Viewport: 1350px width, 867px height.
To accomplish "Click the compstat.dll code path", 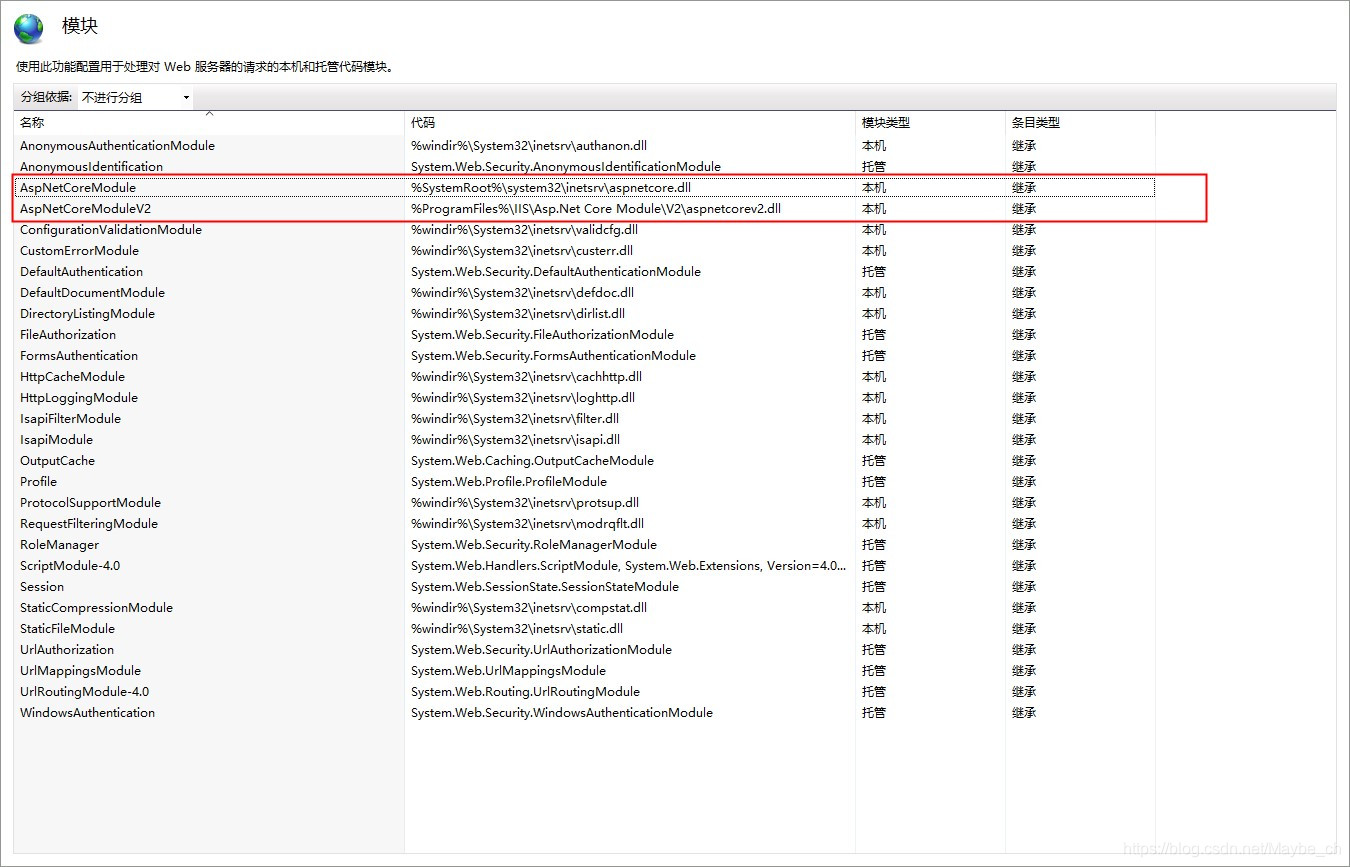I will point(529,607).
